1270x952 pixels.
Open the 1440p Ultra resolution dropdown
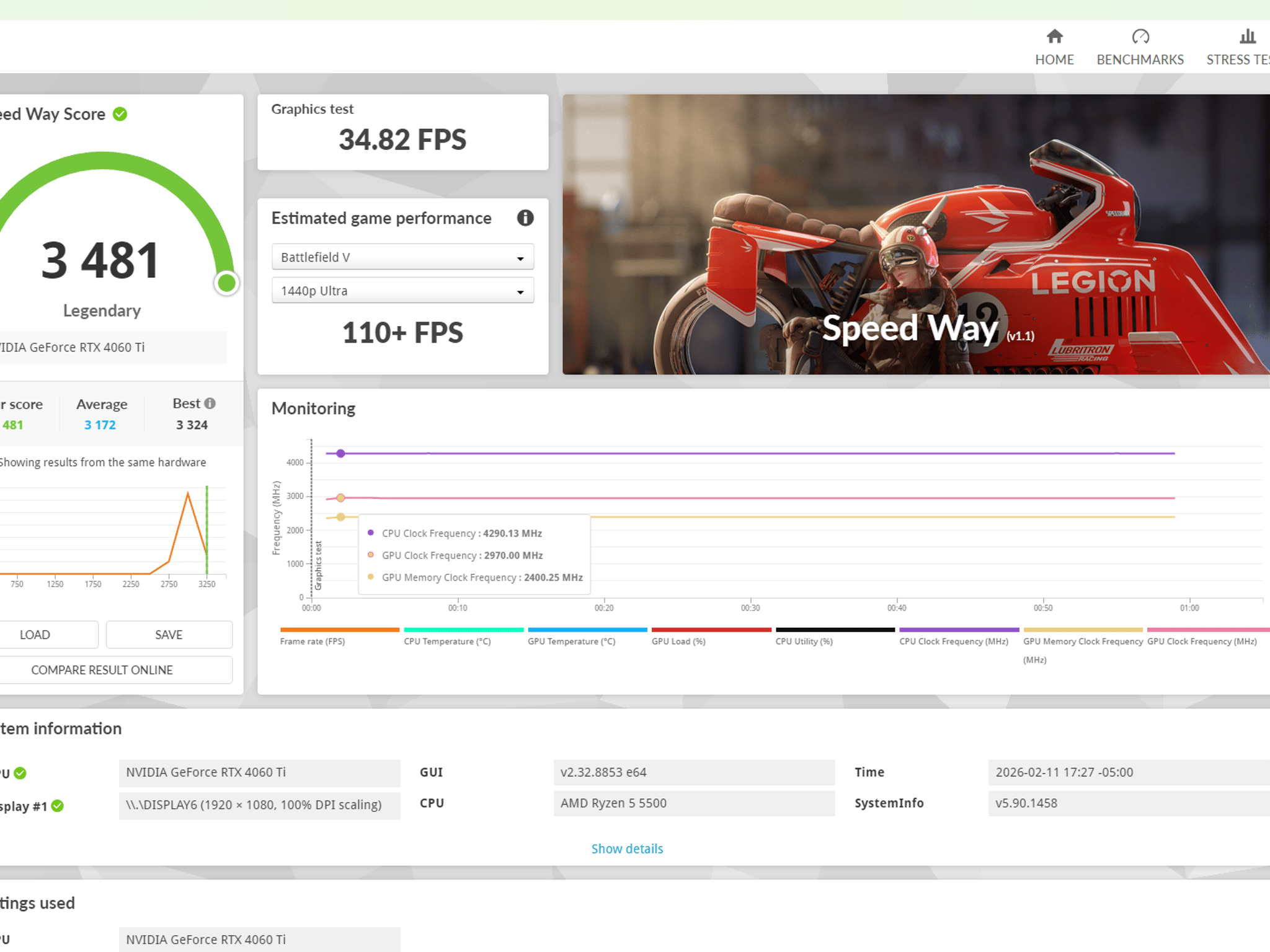[x=402, y=291]
